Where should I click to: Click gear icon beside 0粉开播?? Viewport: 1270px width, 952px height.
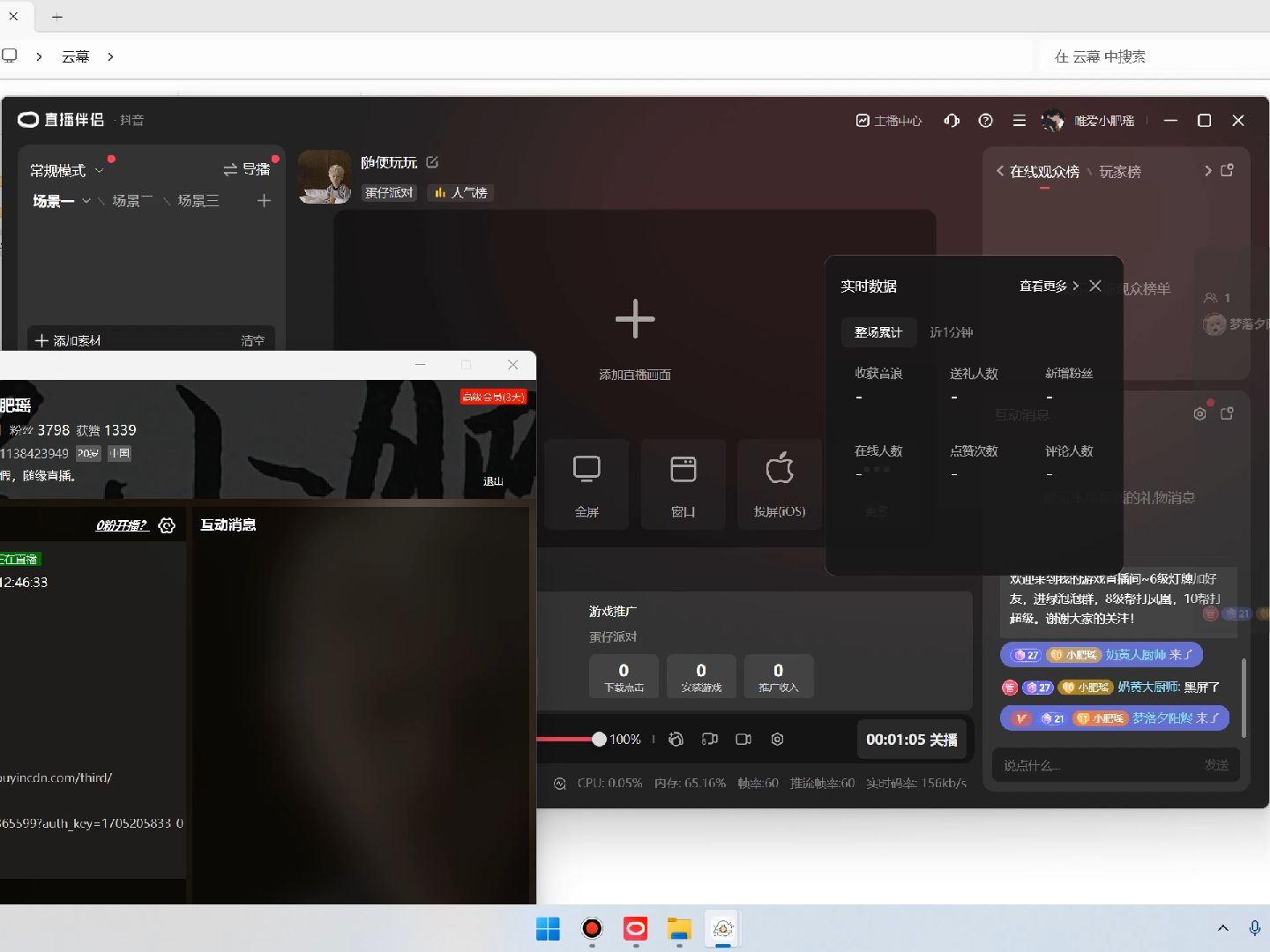(x=167, y=525)
